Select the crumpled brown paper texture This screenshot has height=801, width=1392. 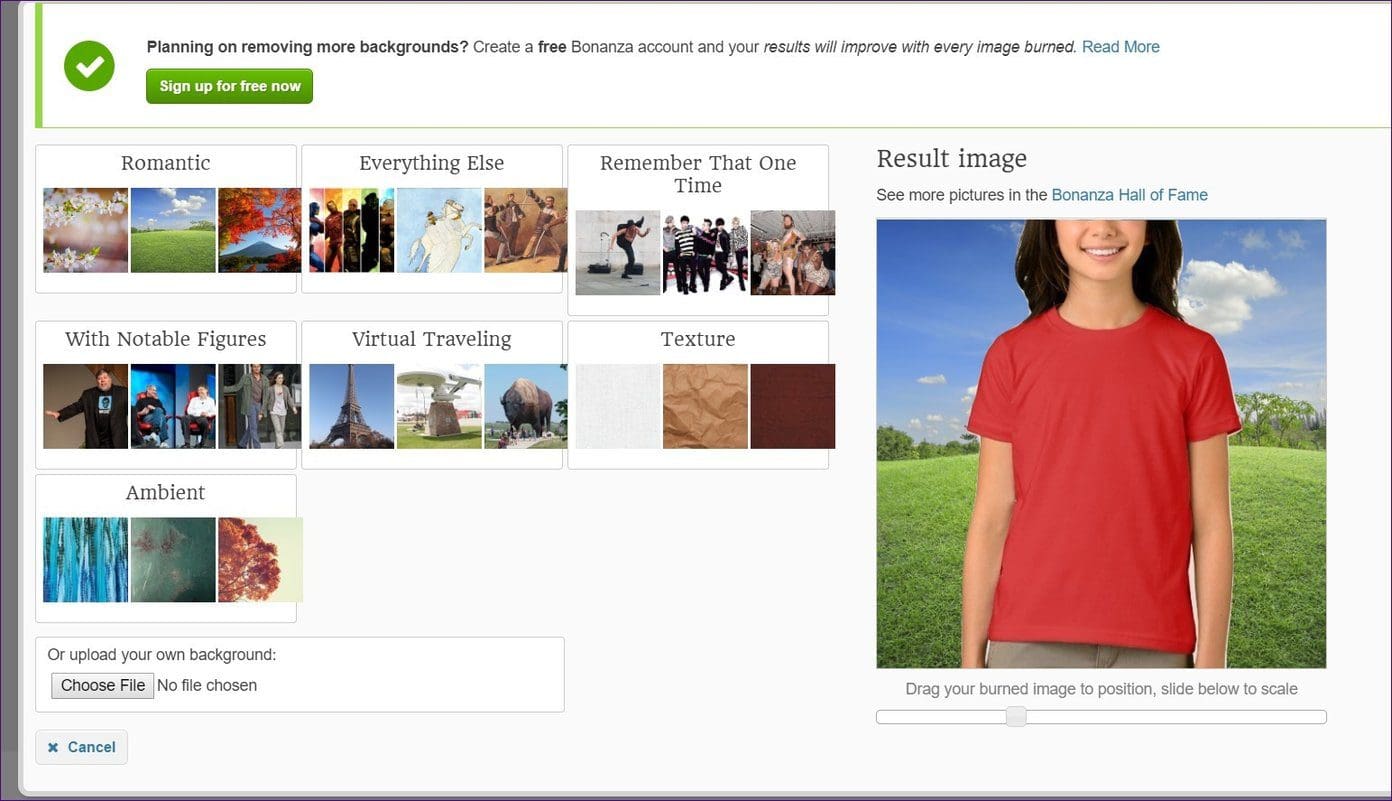[x=705, y=406]
